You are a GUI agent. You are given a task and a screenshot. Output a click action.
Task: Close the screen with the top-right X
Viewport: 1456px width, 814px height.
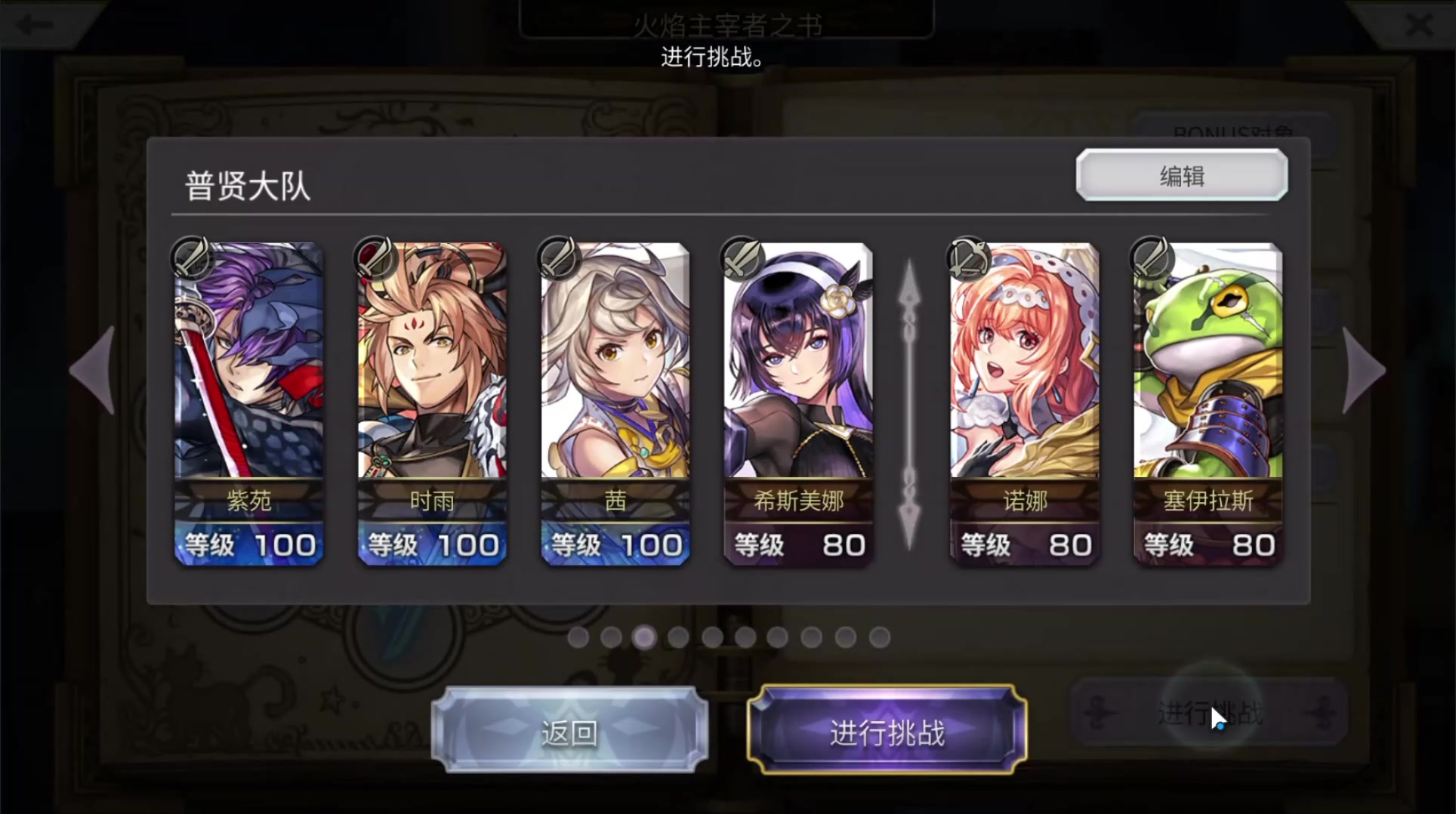(x=1420, y=25)
